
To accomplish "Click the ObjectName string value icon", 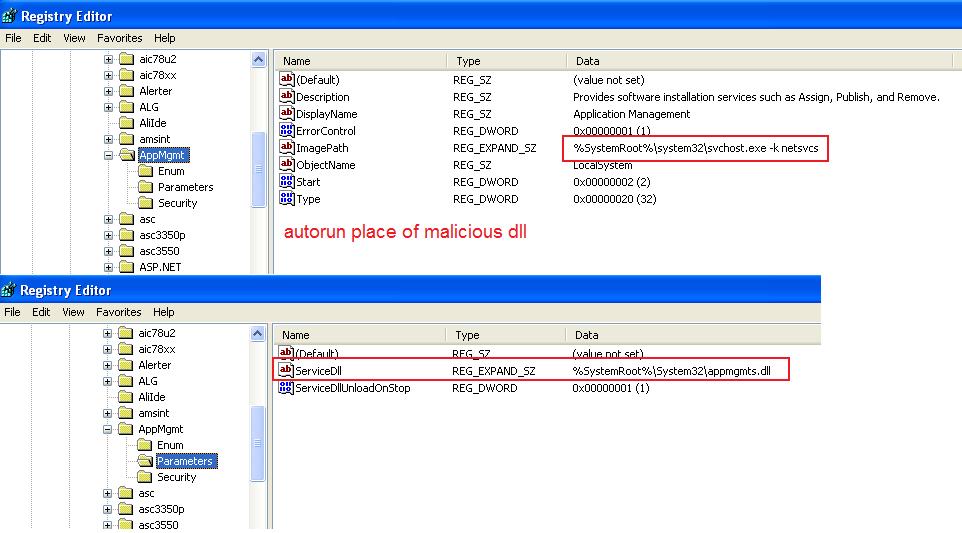I will tap(287, 164).
